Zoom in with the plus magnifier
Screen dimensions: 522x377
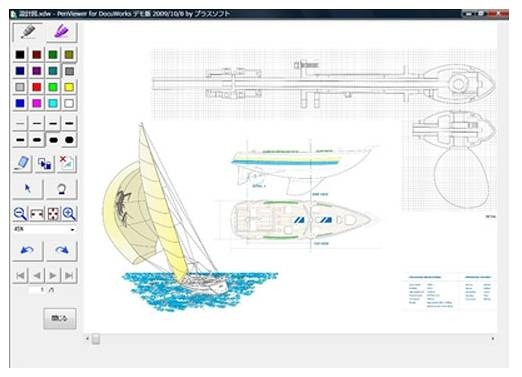tap(69, 214)
